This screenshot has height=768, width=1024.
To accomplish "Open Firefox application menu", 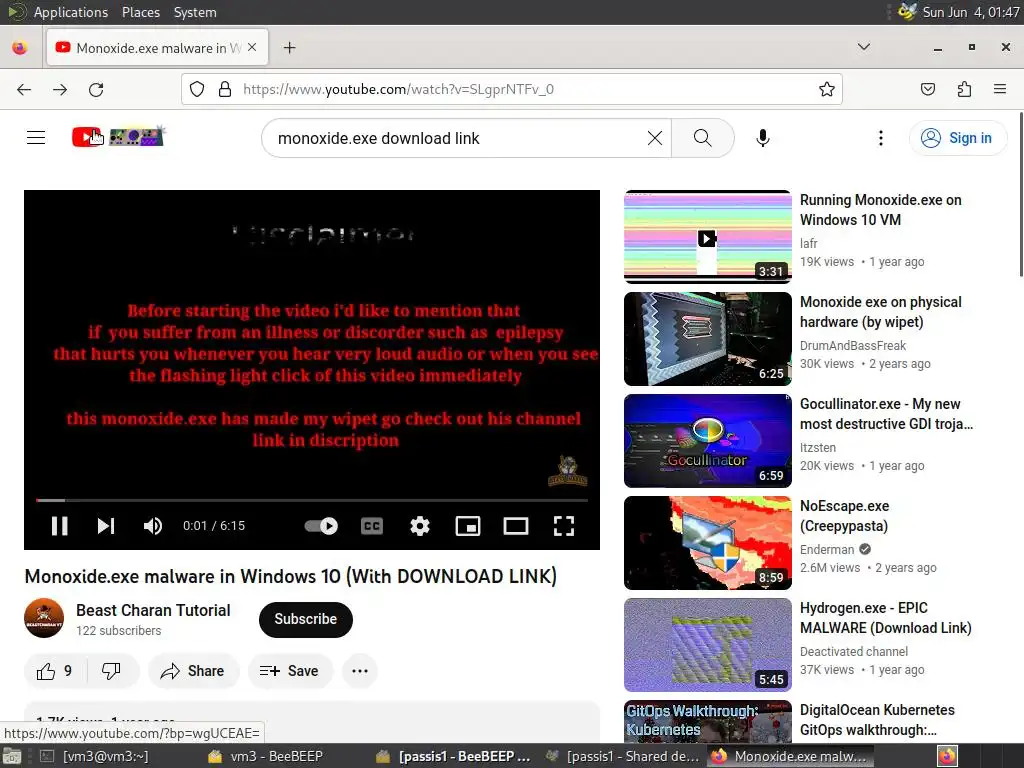I will tap(1000, 89).
